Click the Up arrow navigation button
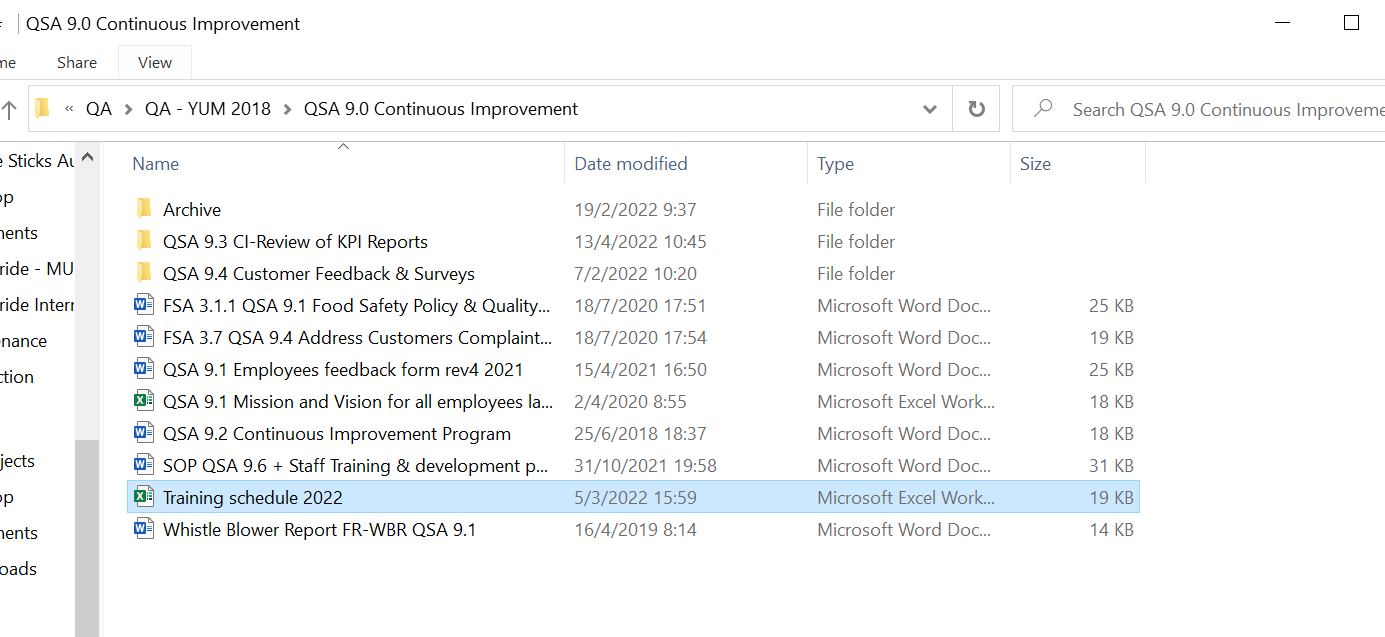 click(x=9, y=109)
